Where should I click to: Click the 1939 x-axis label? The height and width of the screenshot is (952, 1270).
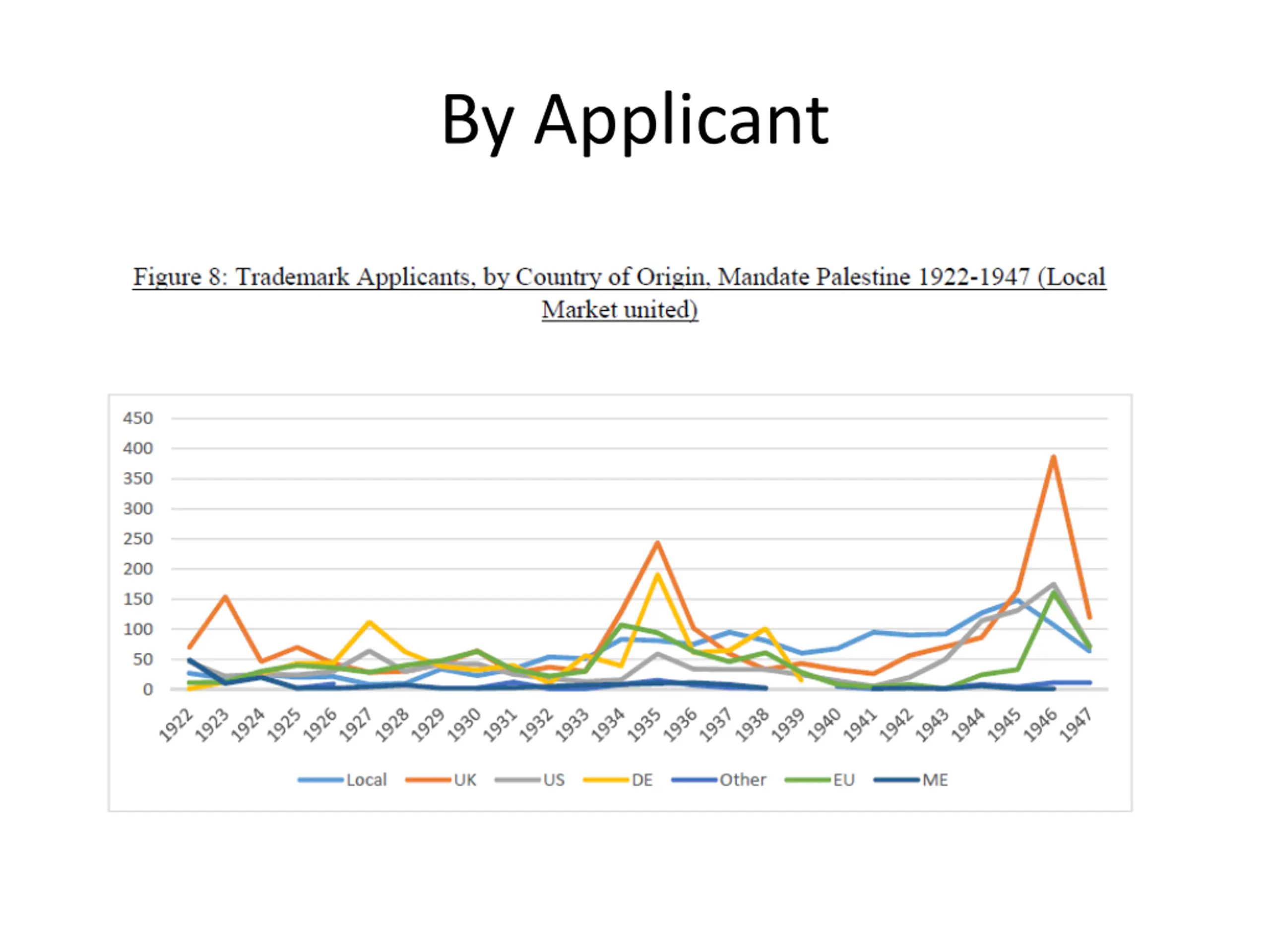click(x=789, y=725)
